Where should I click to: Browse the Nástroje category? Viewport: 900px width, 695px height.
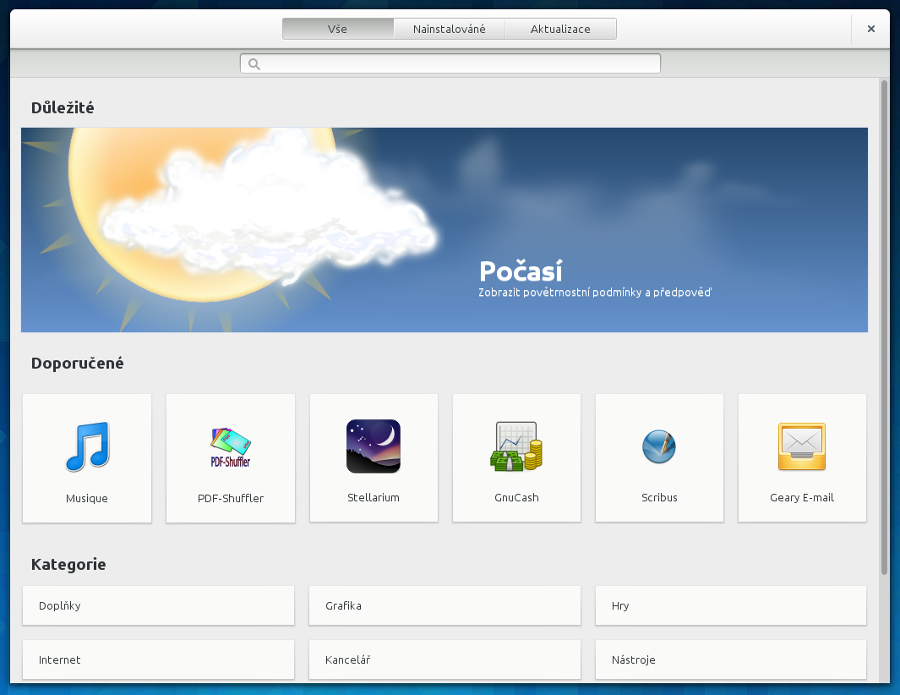click(730, 660)
